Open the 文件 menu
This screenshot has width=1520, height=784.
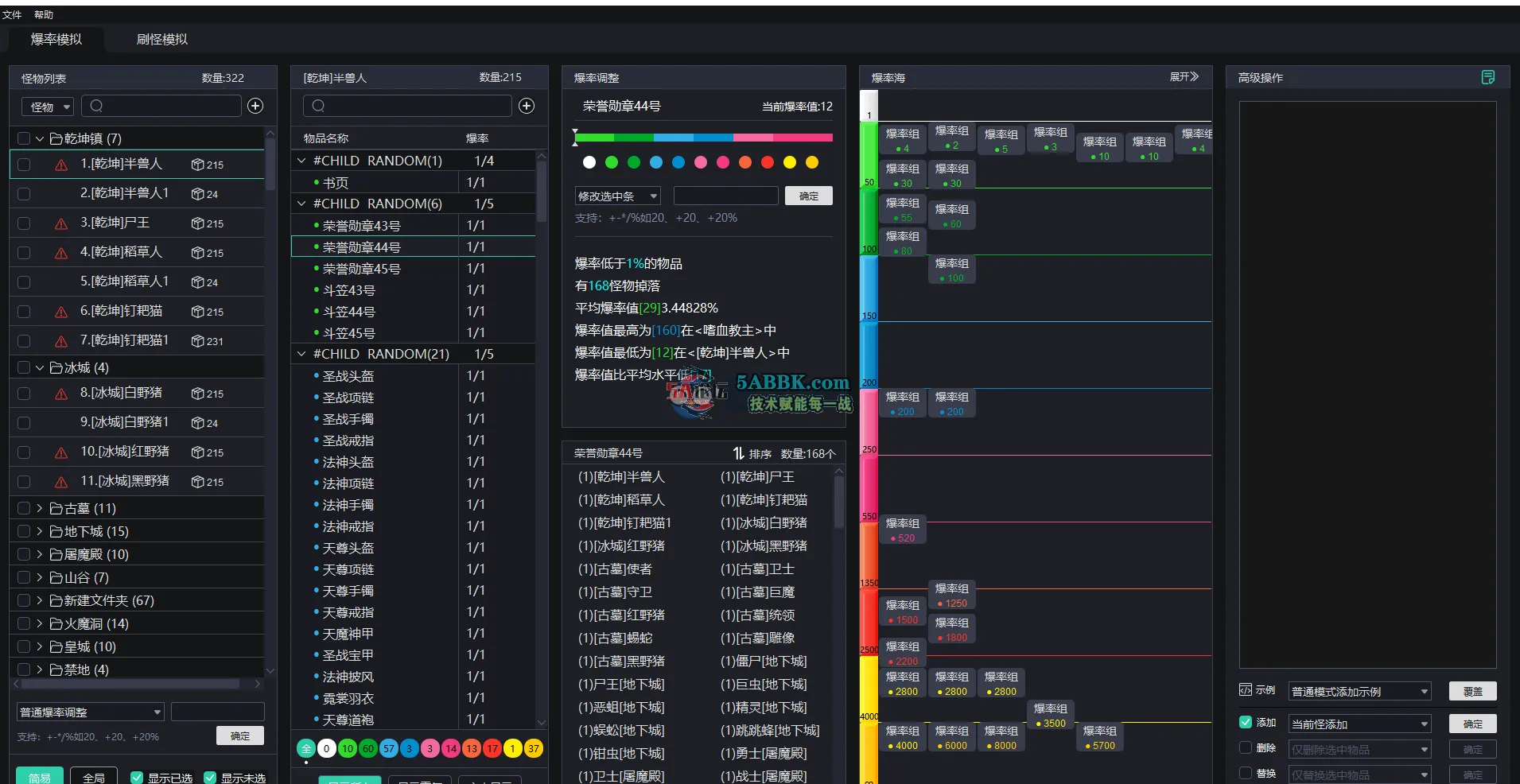[x=12, y=14]
